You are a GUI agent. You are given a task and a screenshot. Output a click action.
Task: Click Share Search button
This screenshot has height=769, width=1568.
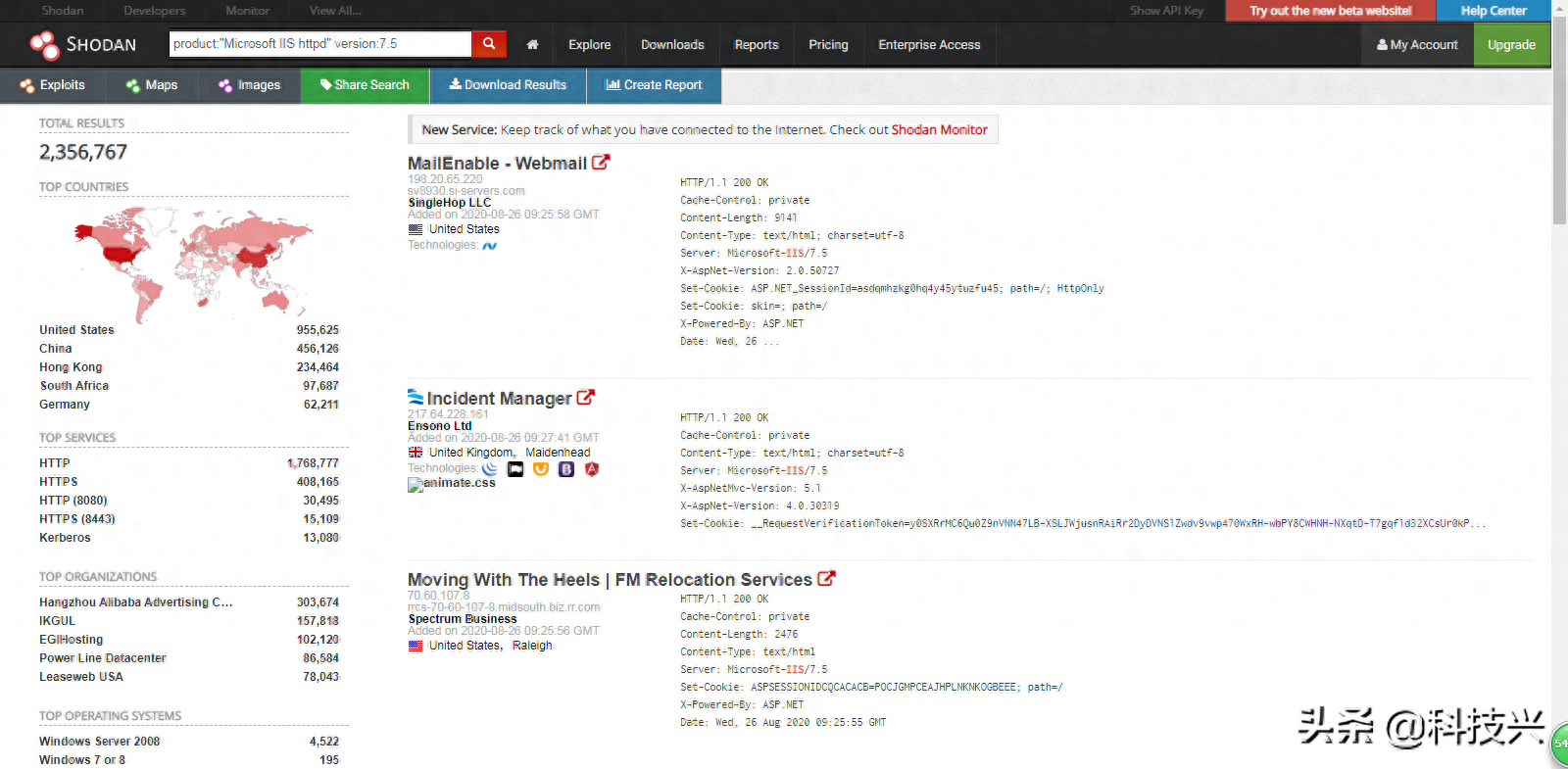click(x=365, y=85)
